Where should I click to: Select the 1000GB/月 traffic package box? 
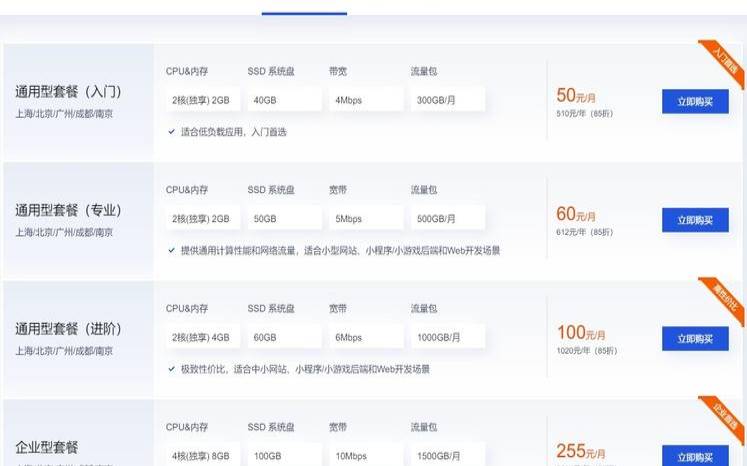coord(448,337)
